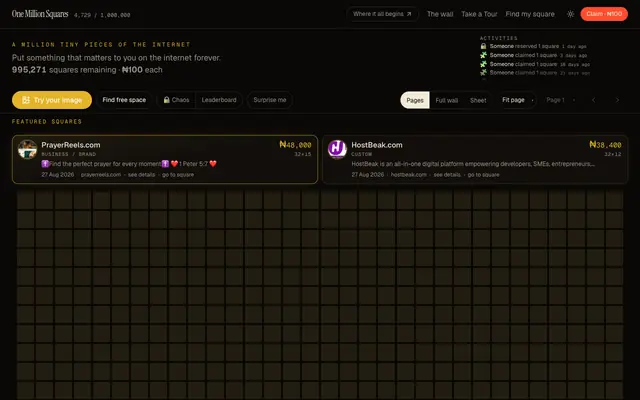640x400 pixels.
Task: Click the lock icon beside Chaos
Action: click(167, 100)
